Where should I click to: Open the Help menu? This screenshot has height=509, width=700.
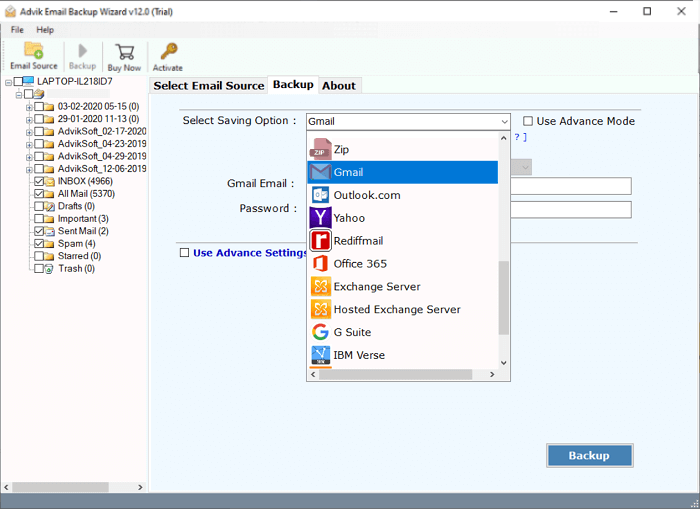[x=45, y=30]
